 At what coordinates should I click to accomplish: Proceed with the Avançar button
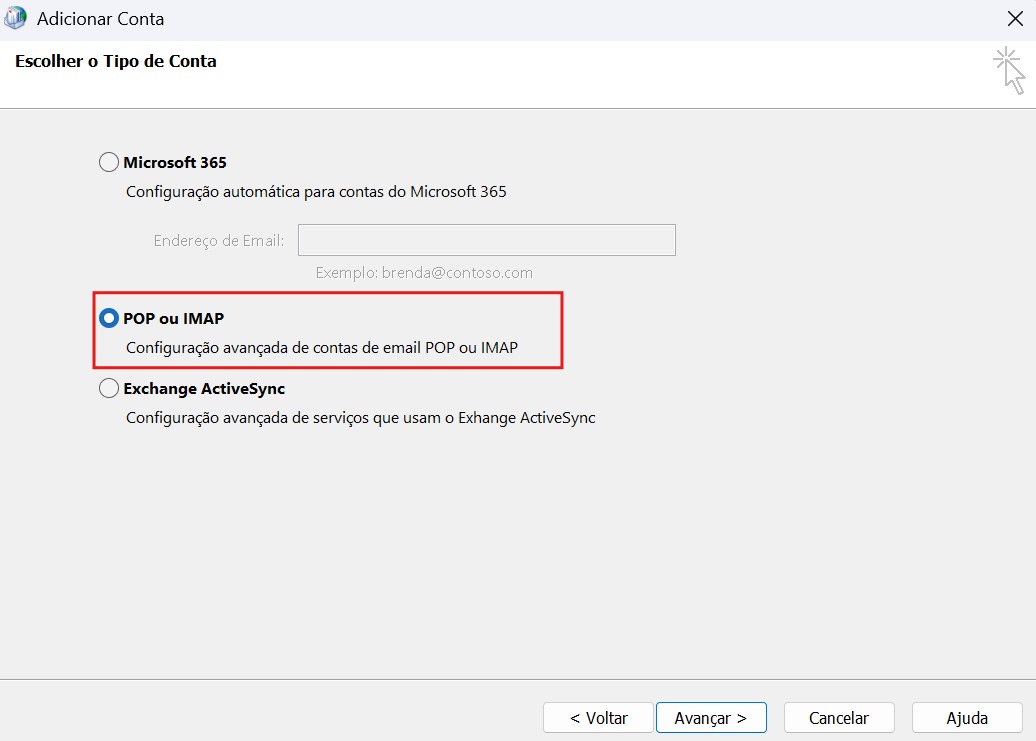coord(711,718)
